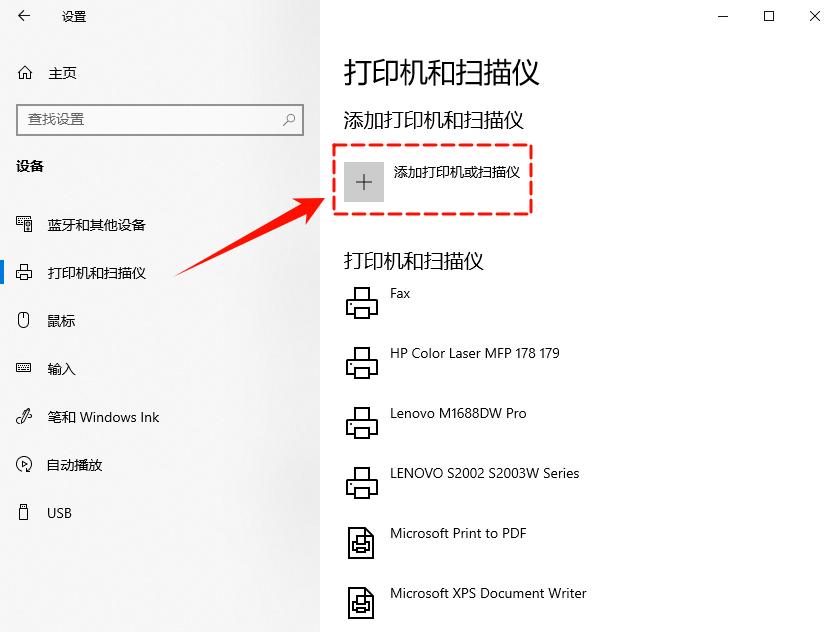Open 蓝牙和其他设备 settings page
Screen dimensions: 838x632
(x=96, y=225)
